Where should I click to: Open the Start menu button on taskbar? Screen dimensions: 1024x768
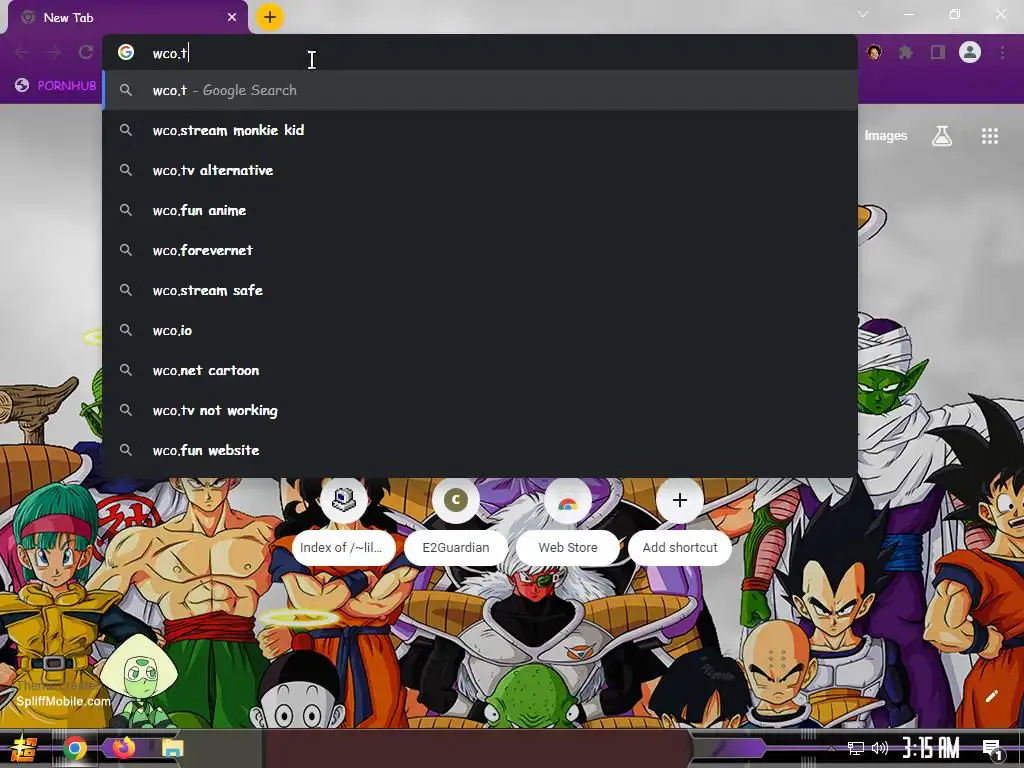tap(23, 748)
